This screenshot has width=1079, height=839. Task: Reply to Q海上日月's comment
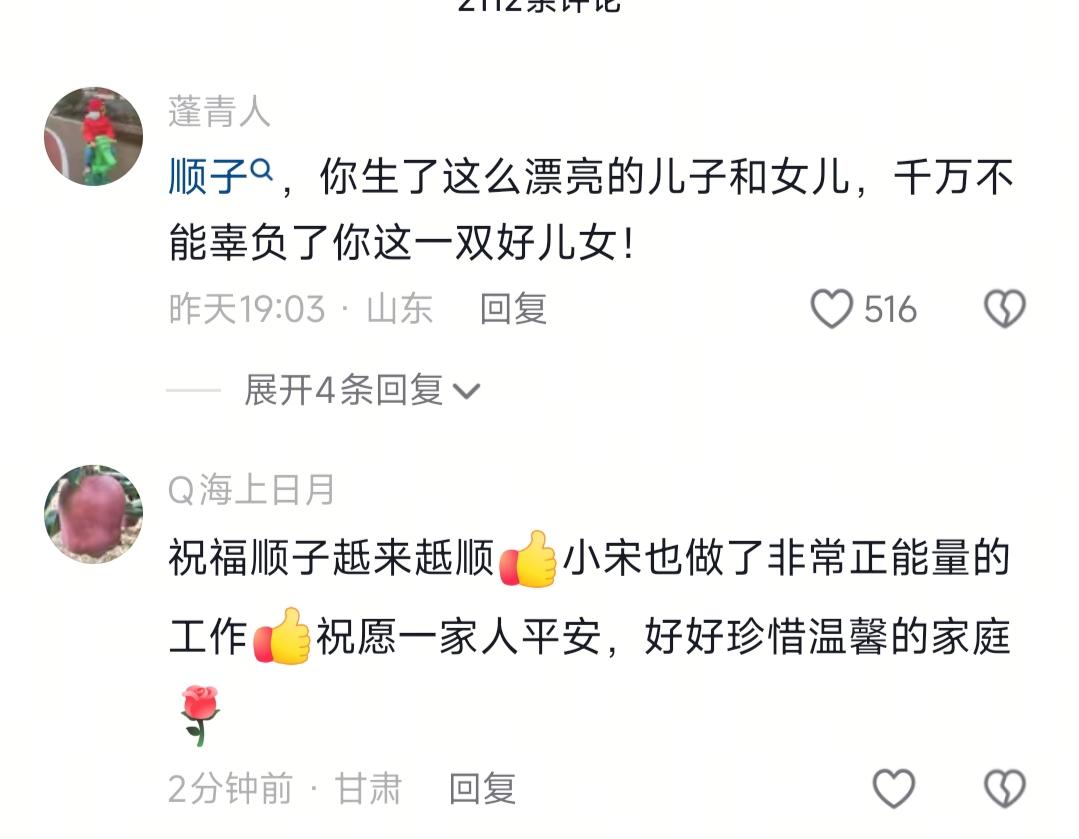tap(482, 788)
